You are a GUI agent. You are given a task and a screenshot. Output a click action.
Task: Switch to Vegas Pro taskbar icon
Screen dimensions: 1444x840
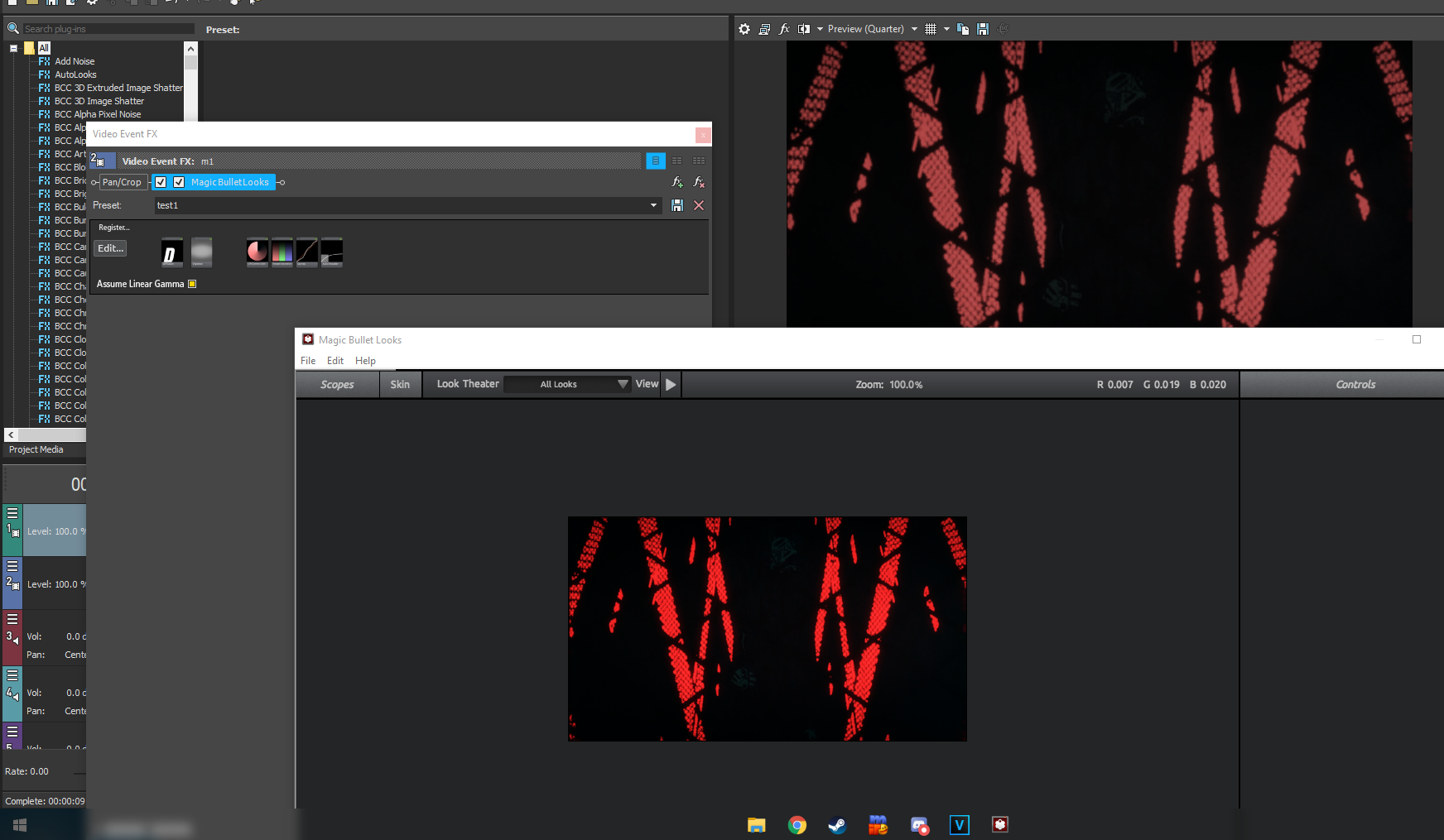coord(960,825)
